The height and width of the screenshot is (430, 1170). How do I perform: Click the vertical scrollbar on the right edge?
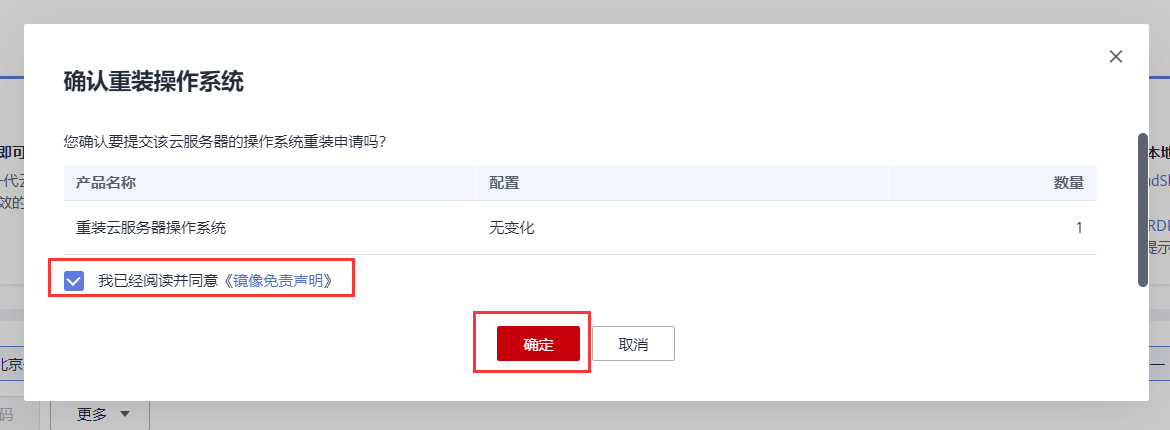tap(1143, 210)
